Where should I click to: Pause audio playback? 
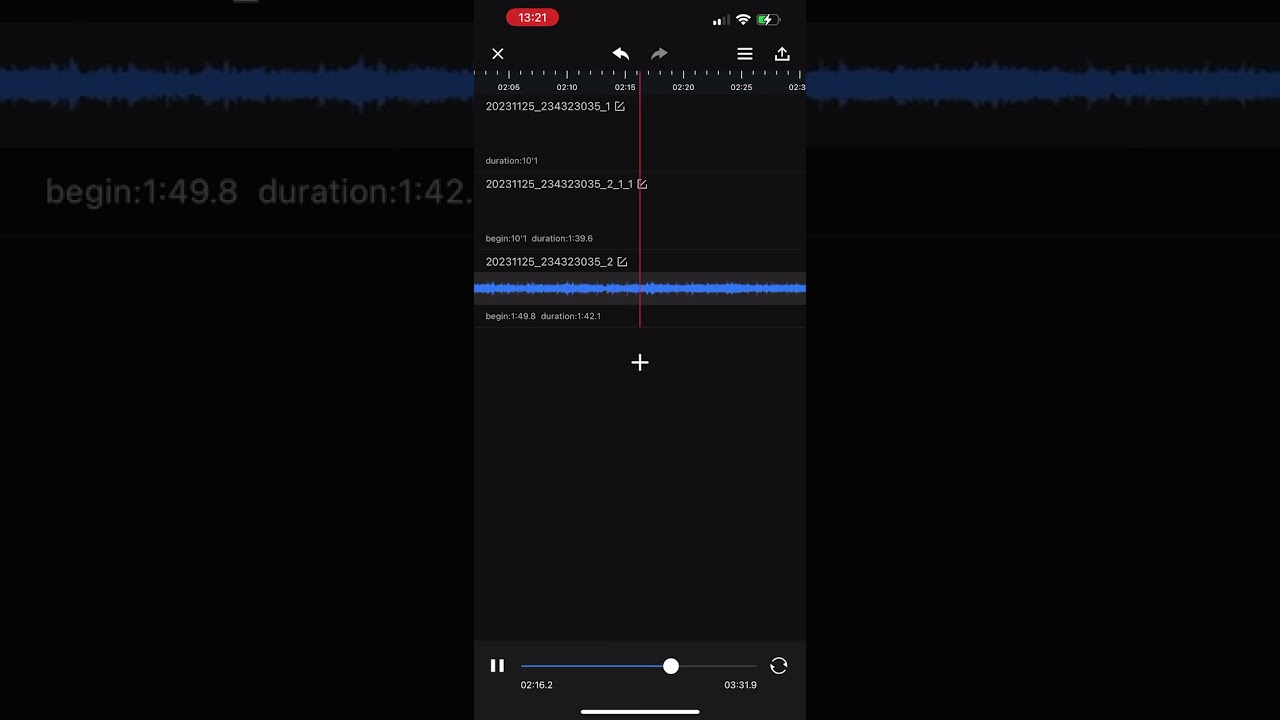click(497, 666)
